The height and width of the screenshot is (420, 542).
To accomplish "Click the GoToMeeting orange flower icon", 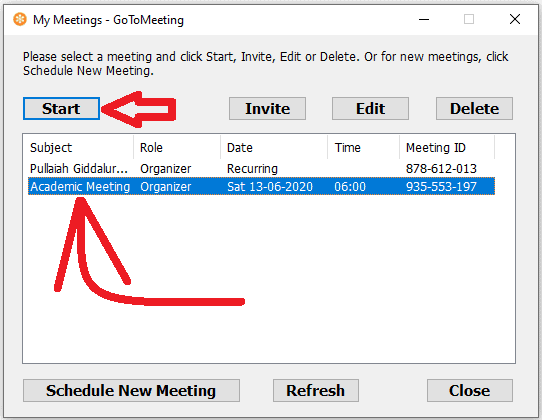I will pyautogui.click(x=20, y=19).
